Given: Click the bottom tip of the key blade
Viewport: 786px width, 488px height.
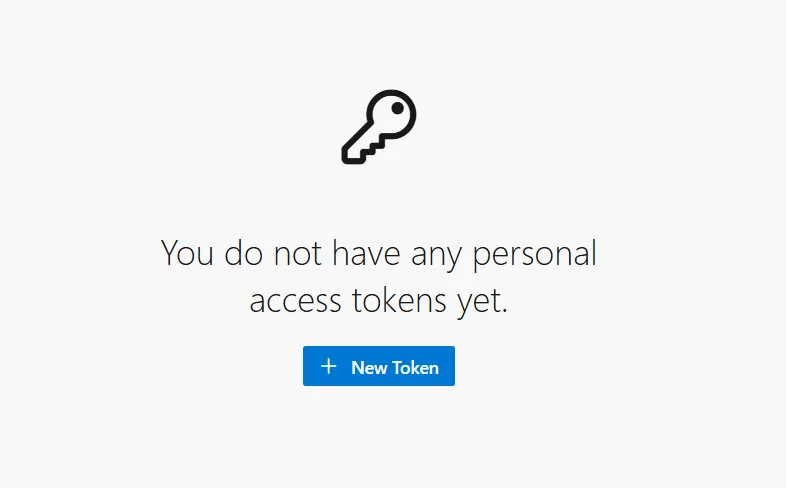Looking at the screenshot, I should point(351,156).
